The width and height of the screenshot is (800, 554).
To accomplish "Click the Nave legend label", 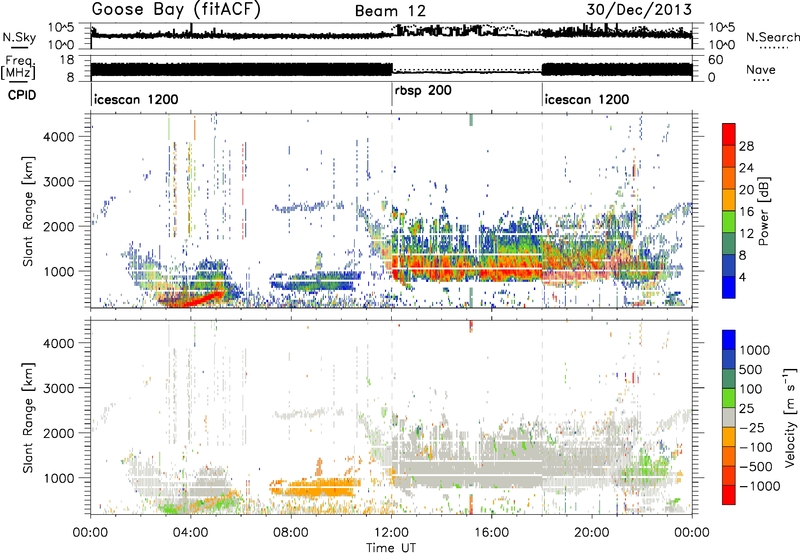I will tap(761, 70).
